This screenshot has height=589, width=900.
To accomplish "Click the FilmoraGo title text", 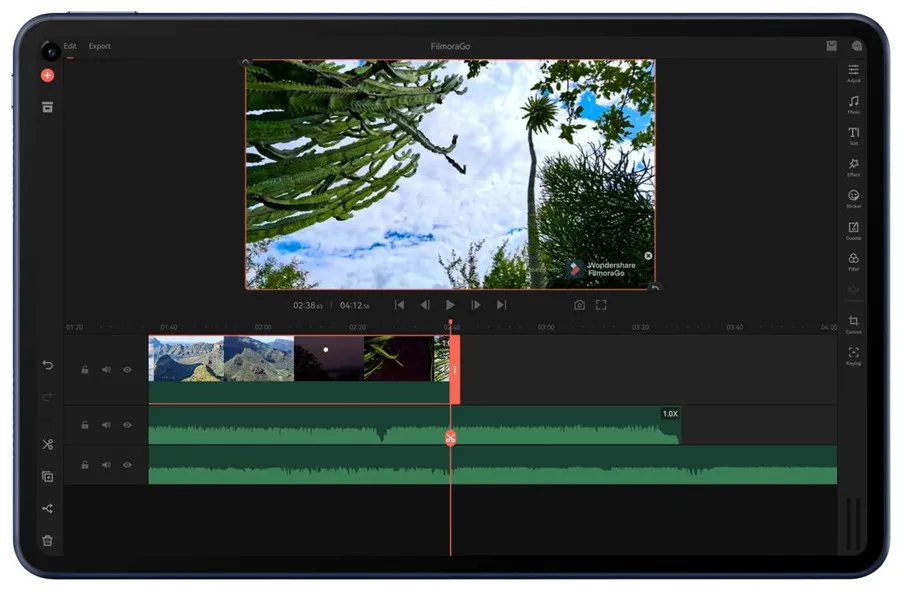I will click(x=451, y=46).
